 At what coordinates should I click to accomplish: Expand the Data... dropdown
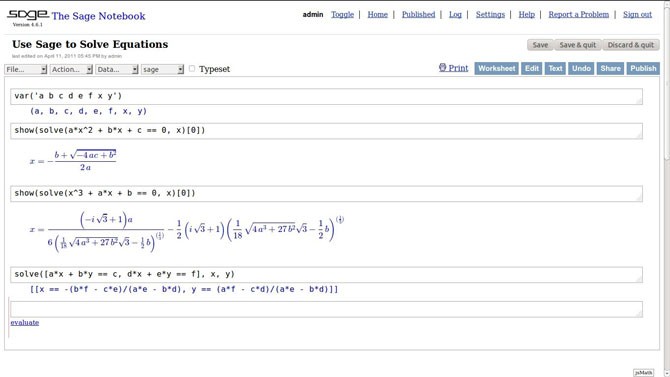(117, 69)
